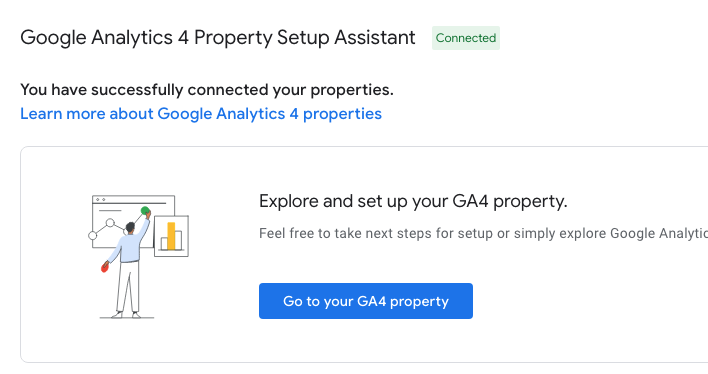Open Learn more about Google Analytics 4 properties link
The image size is (708, 374).
pyautogui.click(x=201, y=114)
